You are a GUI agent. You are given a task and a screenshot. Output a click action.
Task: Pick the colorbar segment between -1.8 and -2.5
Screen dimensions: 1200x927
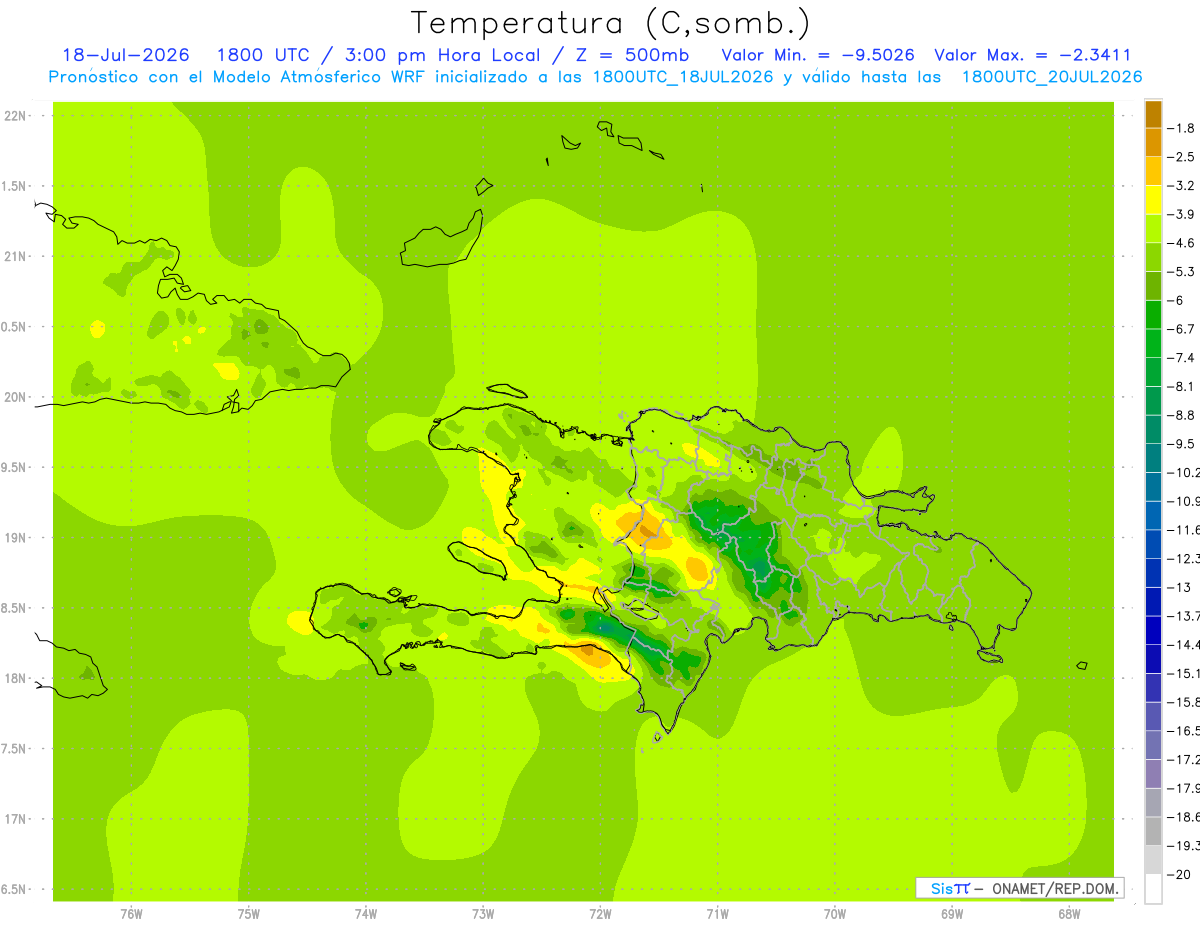coord(1153,142)
